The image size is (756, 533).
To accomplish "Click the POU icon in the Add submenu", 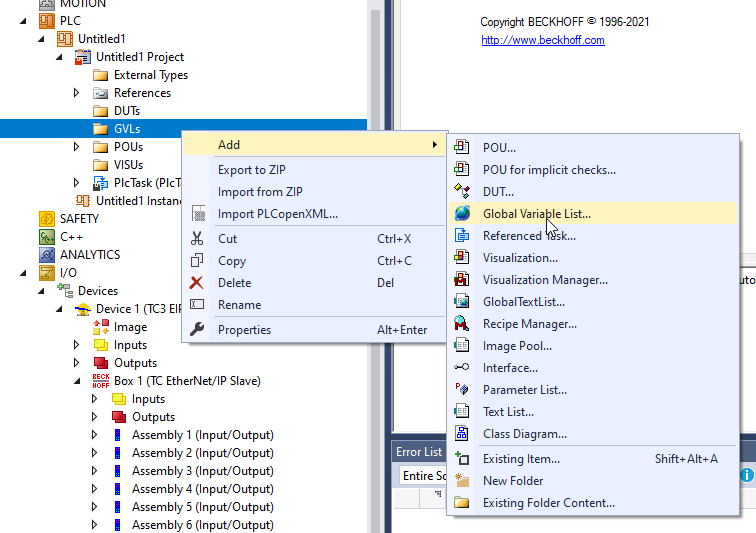I will pos(461,147).
